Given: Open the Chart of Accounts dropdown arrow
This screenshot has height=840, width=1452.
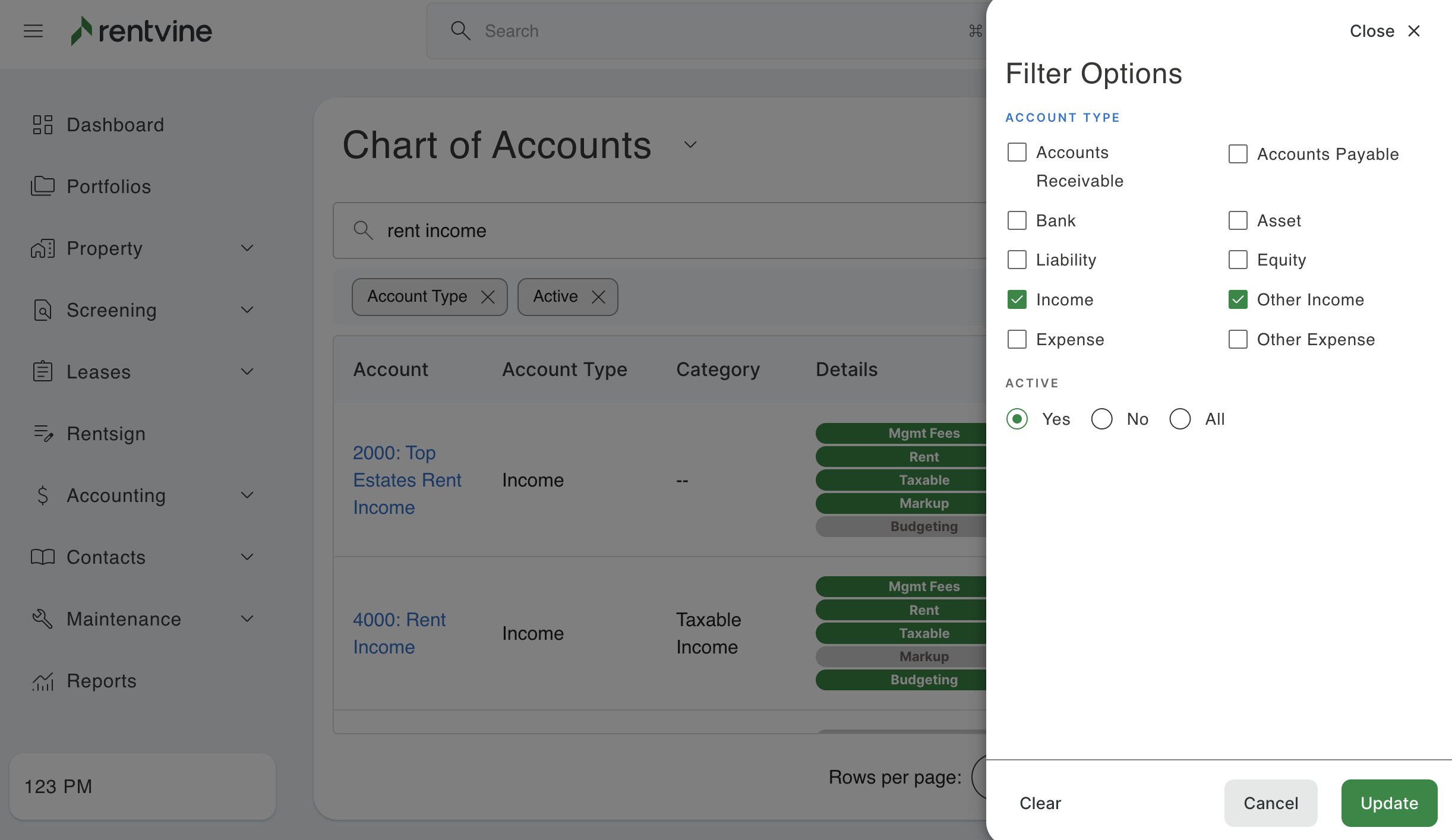Looking at the screenshot, I should pyautogui.click(x=690, y=145).
